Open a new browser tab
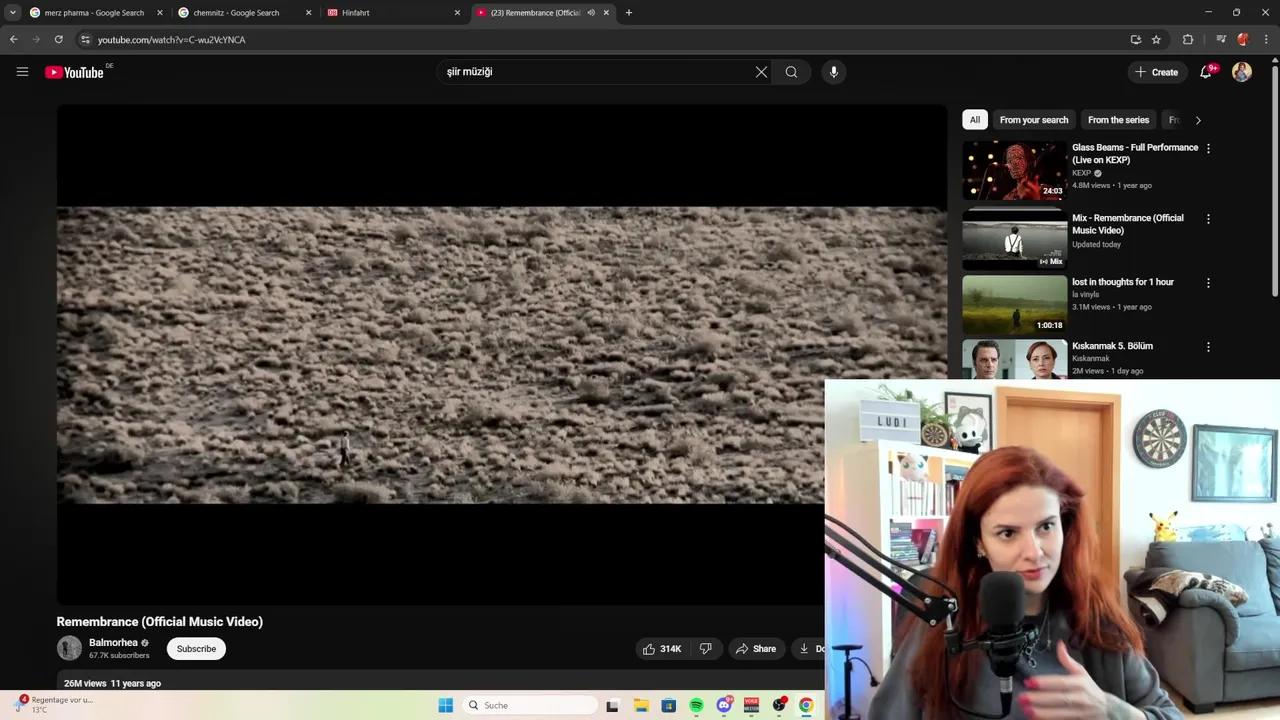Image resolution: width=1280 pixels, height=720 pixels. point(628,13)
